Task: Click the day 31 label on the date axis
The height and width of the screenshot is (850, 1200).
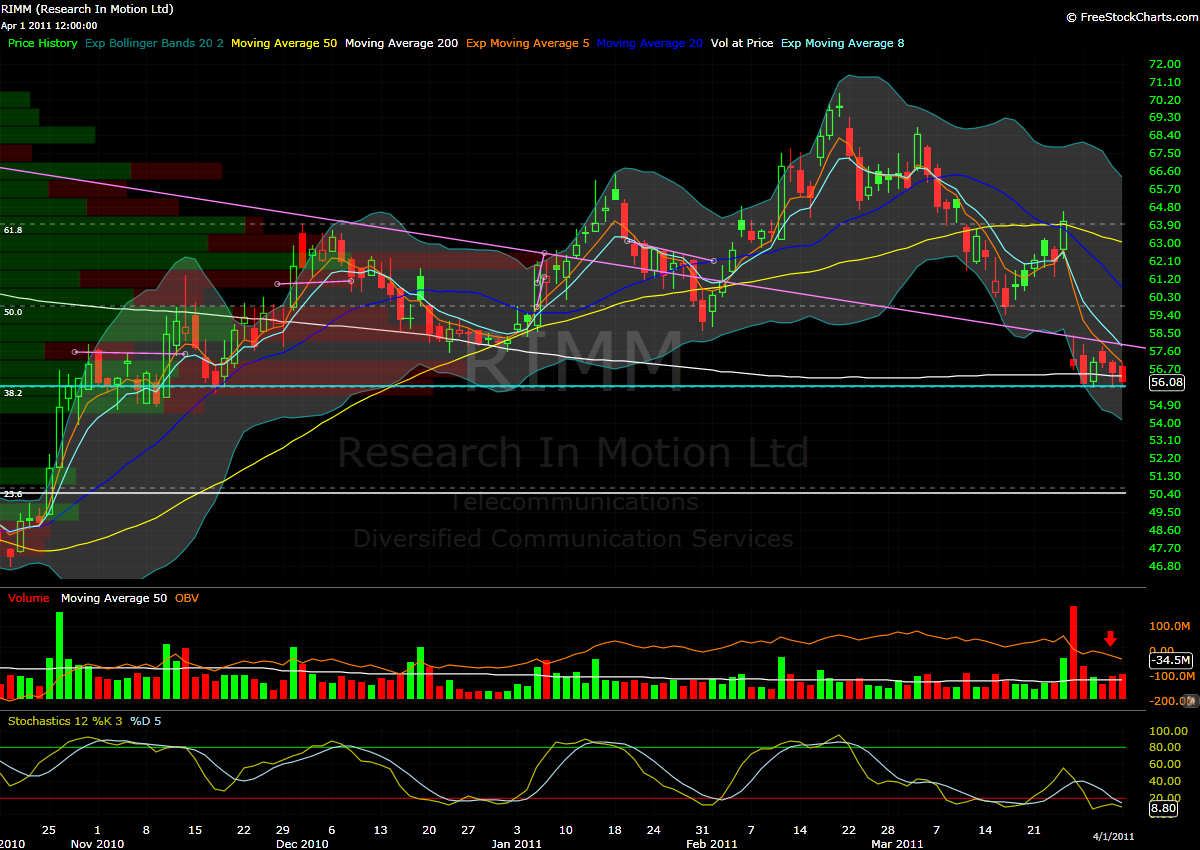Action: [x=703, y=831]
